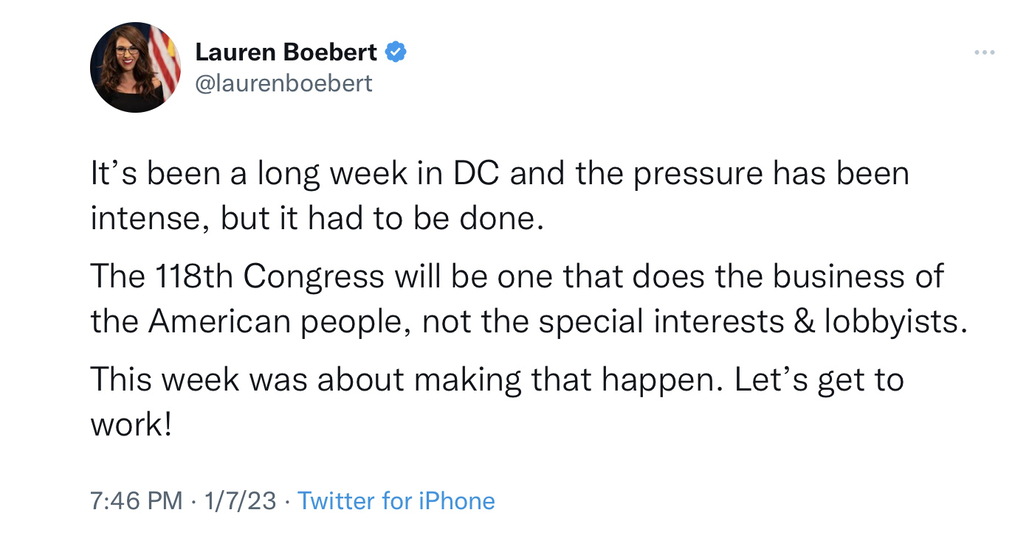Click the 7:46 PM timestamp
1015x535 pixels.
136,501
